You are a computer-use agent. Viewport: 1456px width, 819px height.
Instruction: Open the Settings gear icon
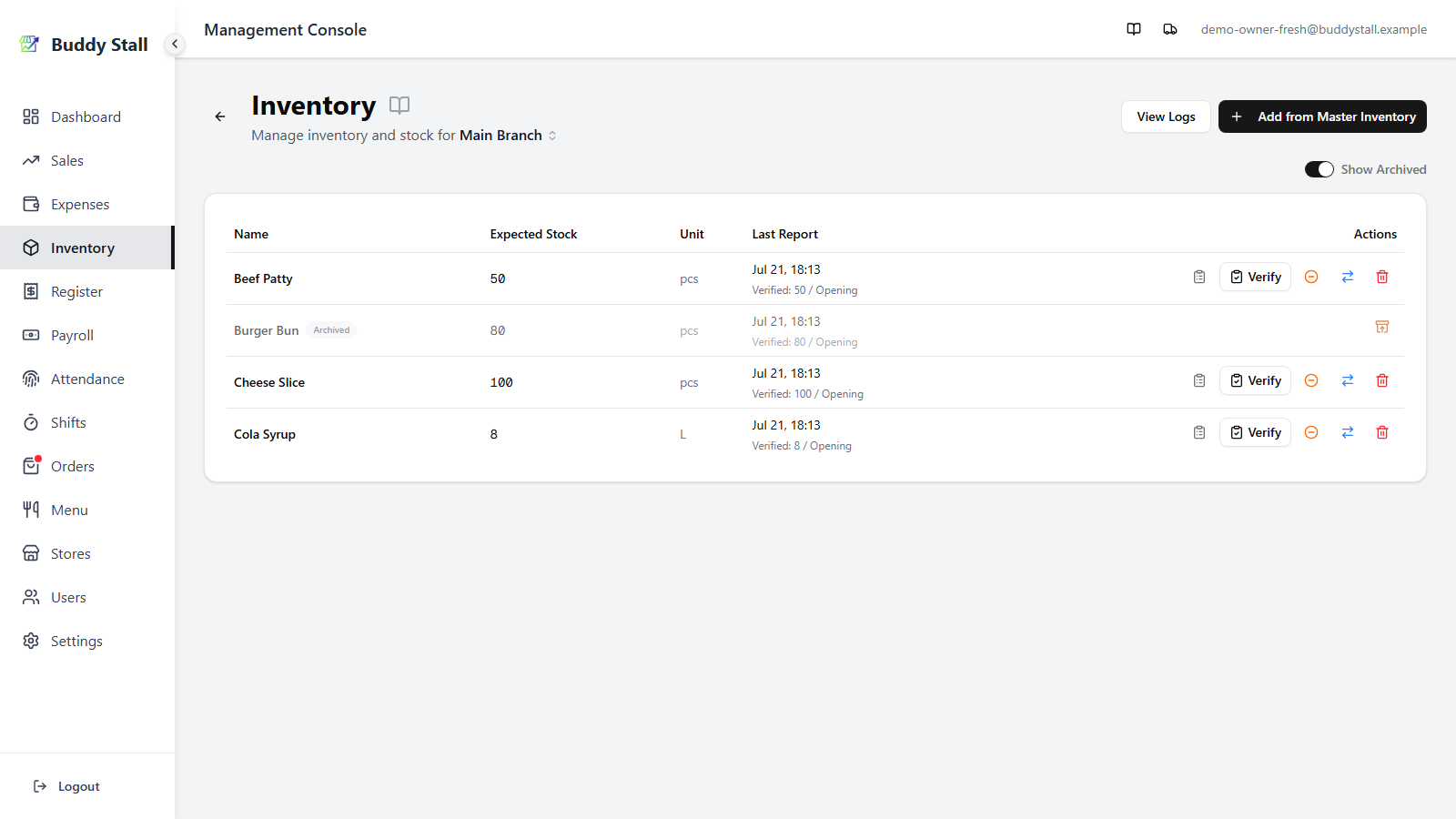(31, 641)
